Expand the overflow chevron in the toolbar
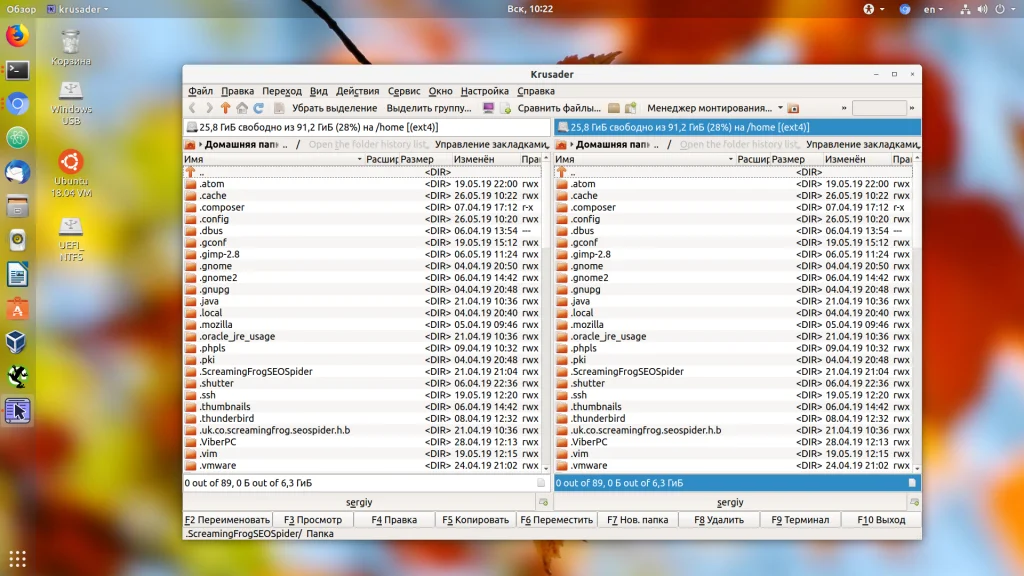 844,108
